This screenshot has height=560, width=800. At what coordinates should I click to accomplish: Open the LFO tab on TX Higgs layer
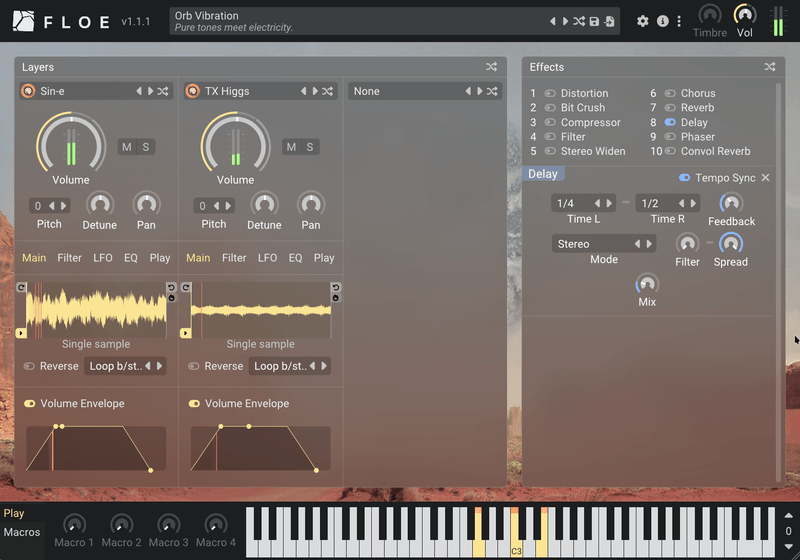pos(267,258)
